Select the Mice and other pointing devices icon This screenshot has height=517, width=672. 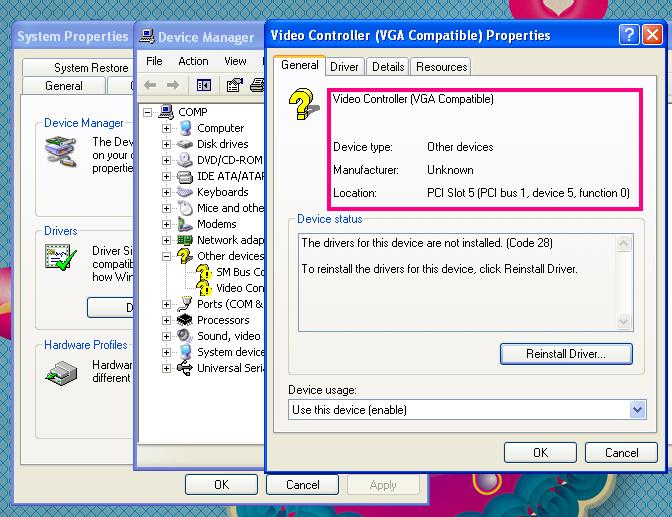185,208
